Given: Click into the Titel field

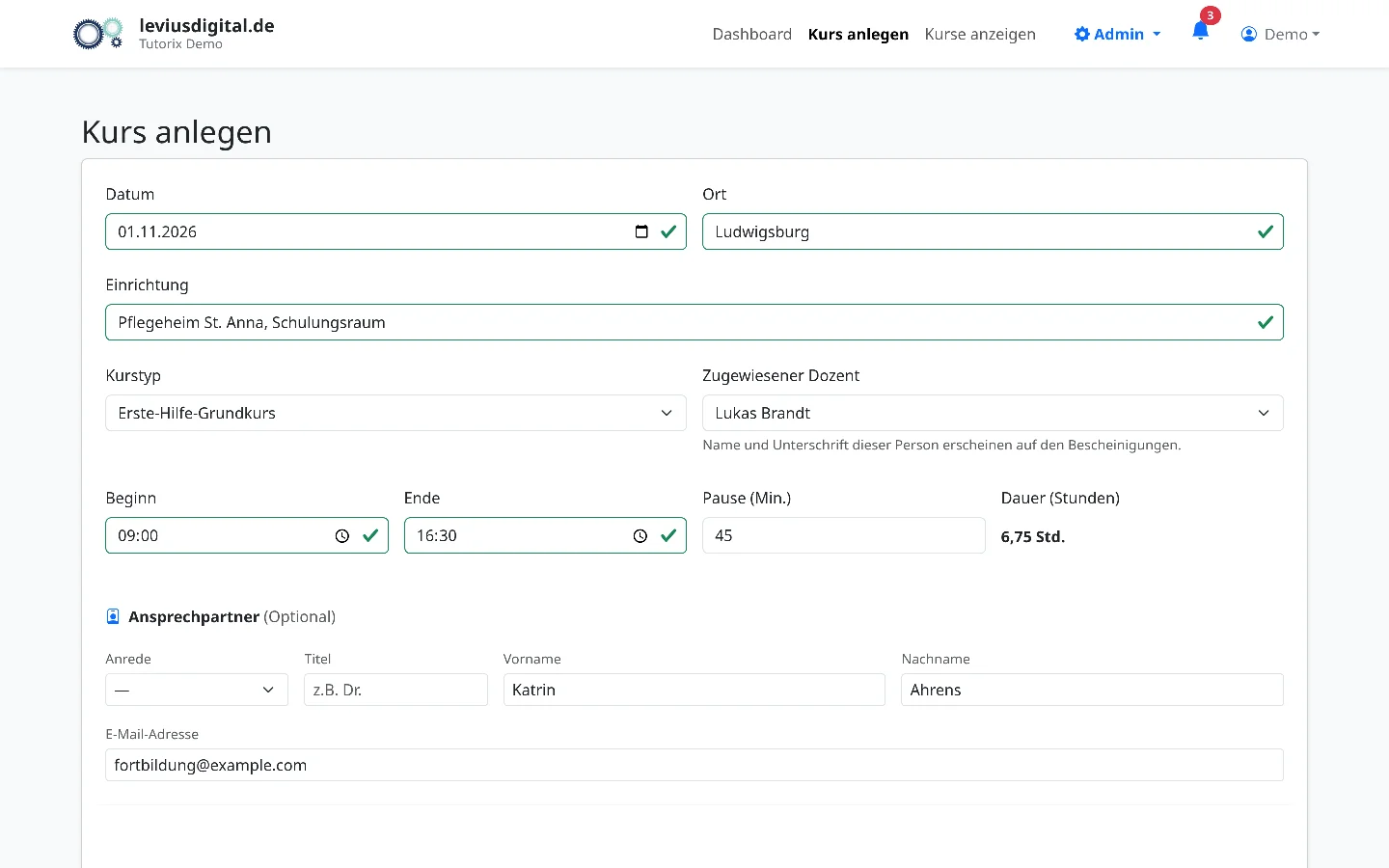Looking at the screenshot, I should point(395,690).
